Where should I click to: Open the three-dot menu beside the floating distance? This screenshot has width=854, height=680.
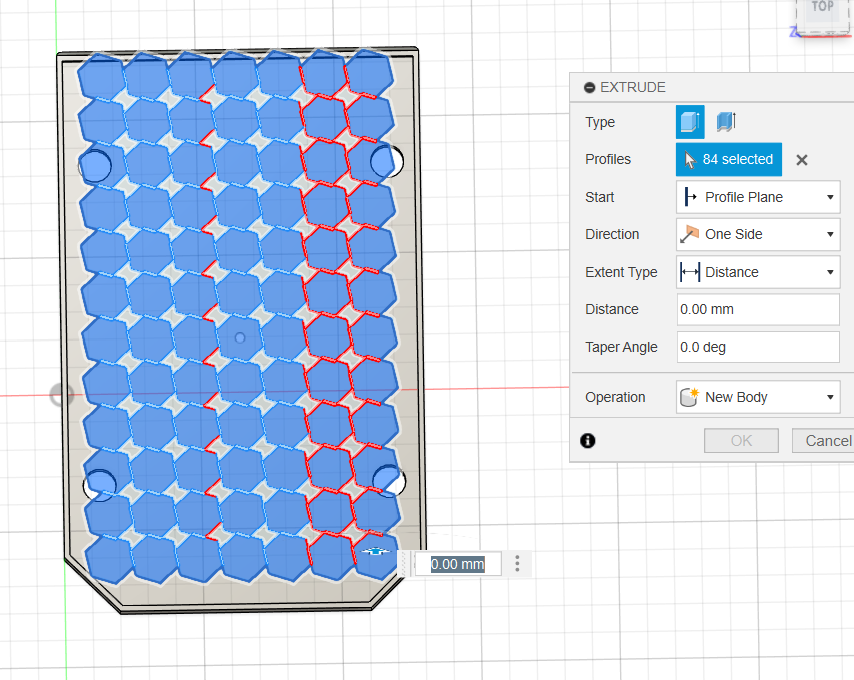pos(517,564)
